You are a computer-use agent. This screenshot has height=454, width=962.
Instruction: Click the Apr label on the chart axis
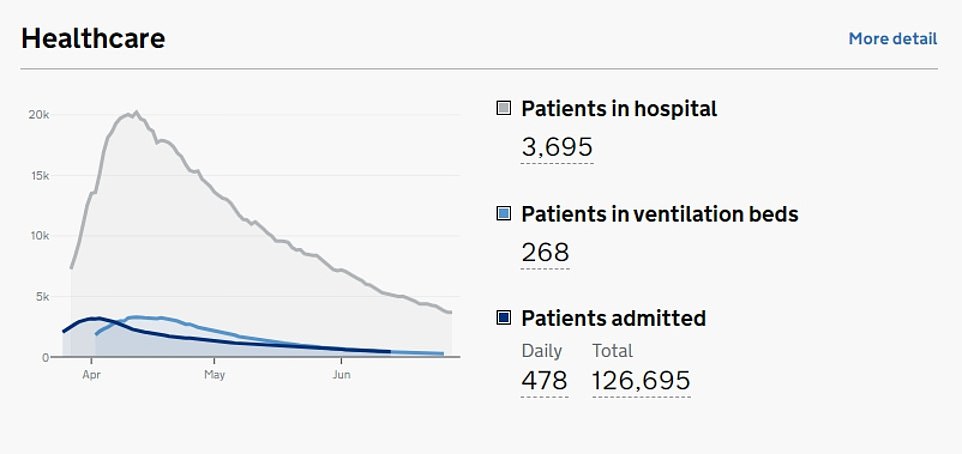(92, 375)
